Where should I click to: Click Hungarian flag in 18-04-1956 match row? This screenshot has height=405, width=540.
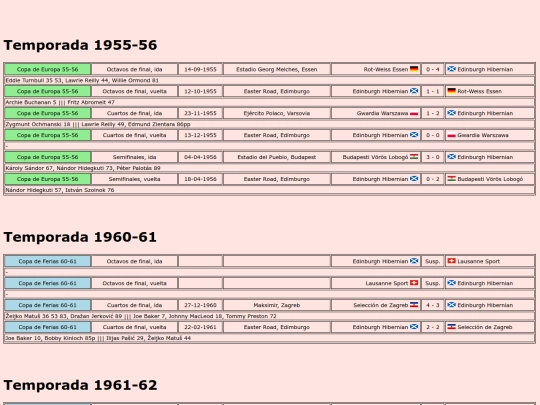click(x=451, y=179)
